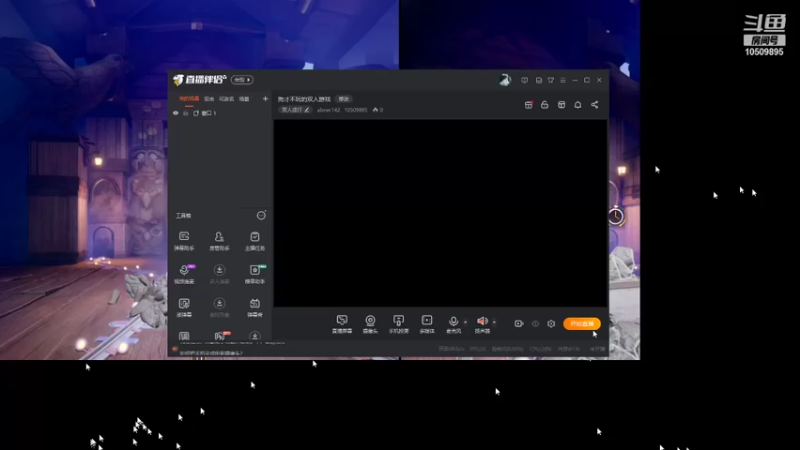
Task: Open mobile screen casting (手机投屏) source
Action: [x=398, y=324]
